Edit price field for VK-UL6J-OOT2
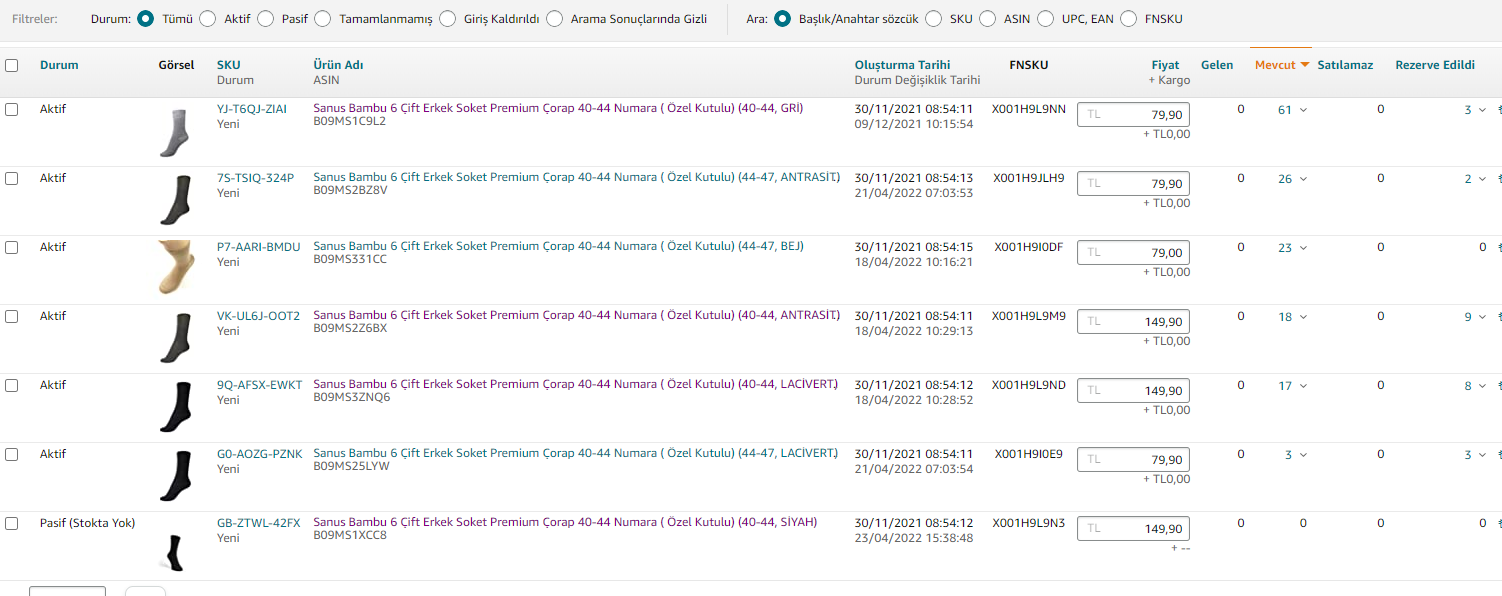Image resolution: width=1502 pixels, height=596 pixels. pos(1133,322)
